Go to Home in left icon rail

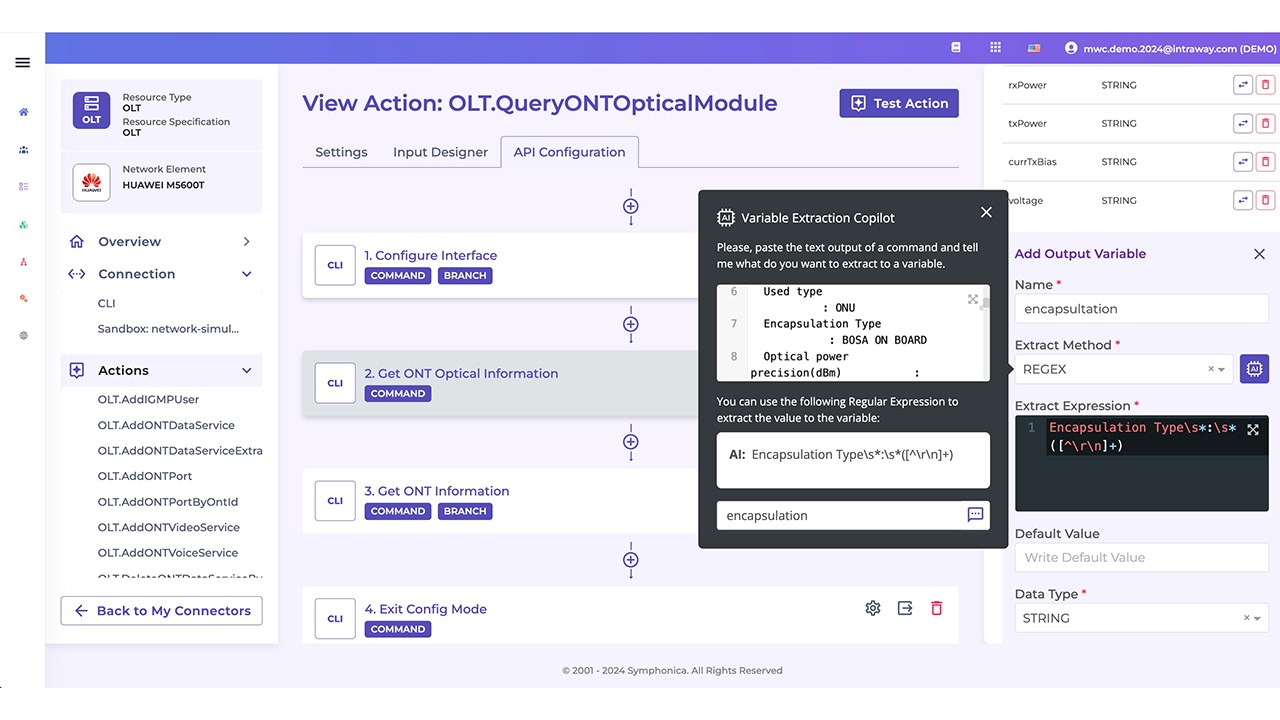[24, 112]
